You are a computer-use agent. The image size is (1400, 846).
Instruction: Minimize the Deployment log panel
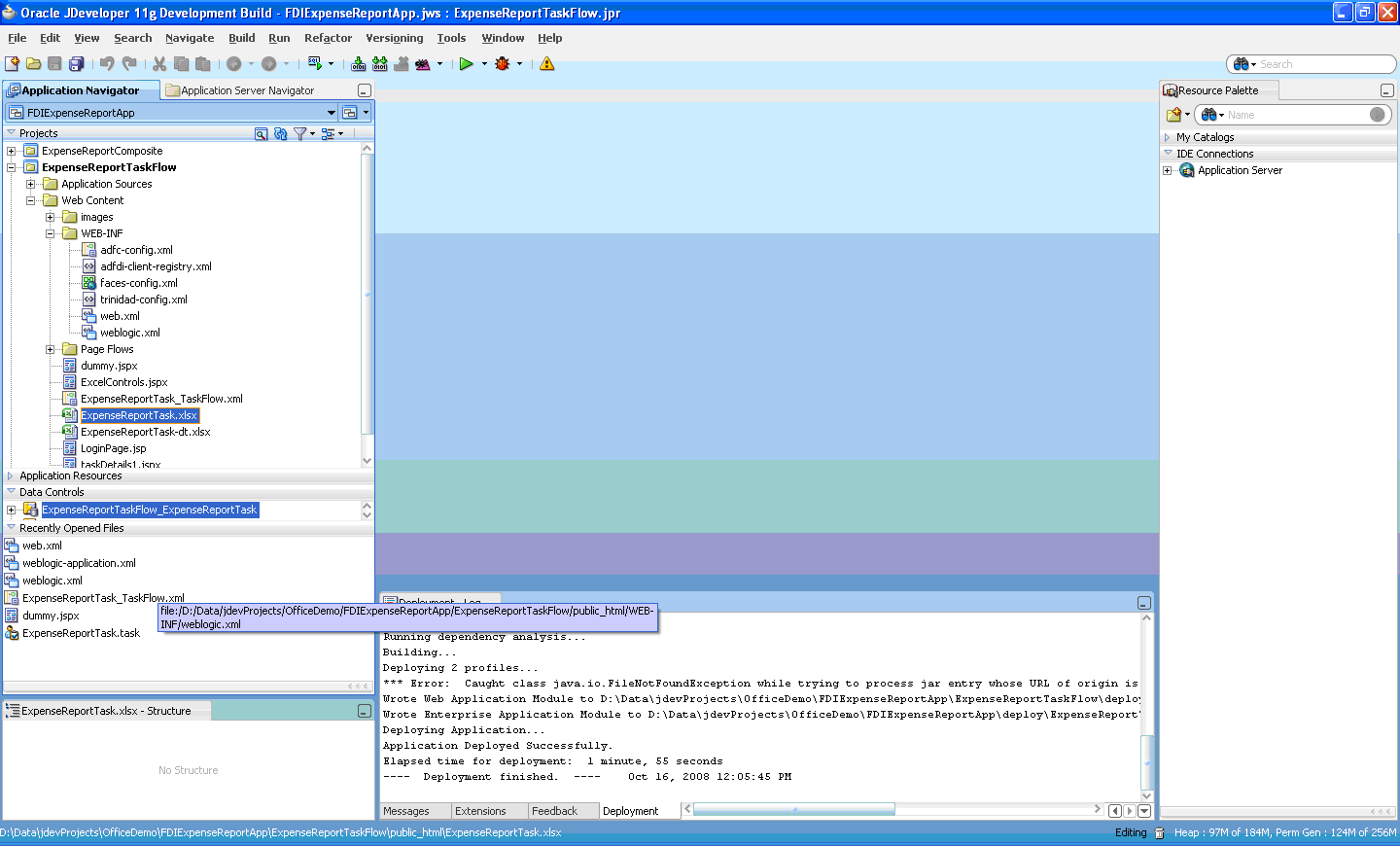1144,603
